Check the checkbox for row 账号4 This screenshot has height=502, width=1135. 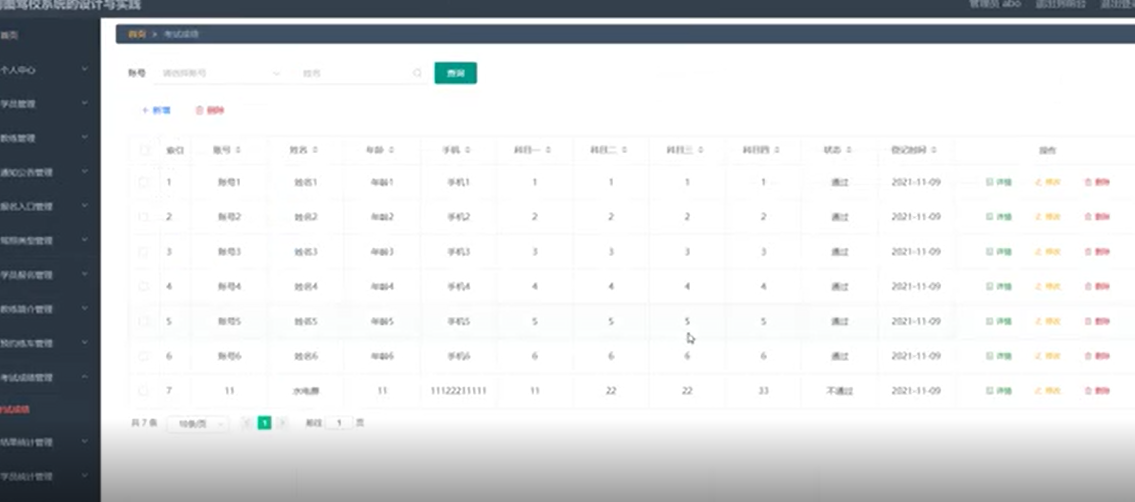point(143,286)
